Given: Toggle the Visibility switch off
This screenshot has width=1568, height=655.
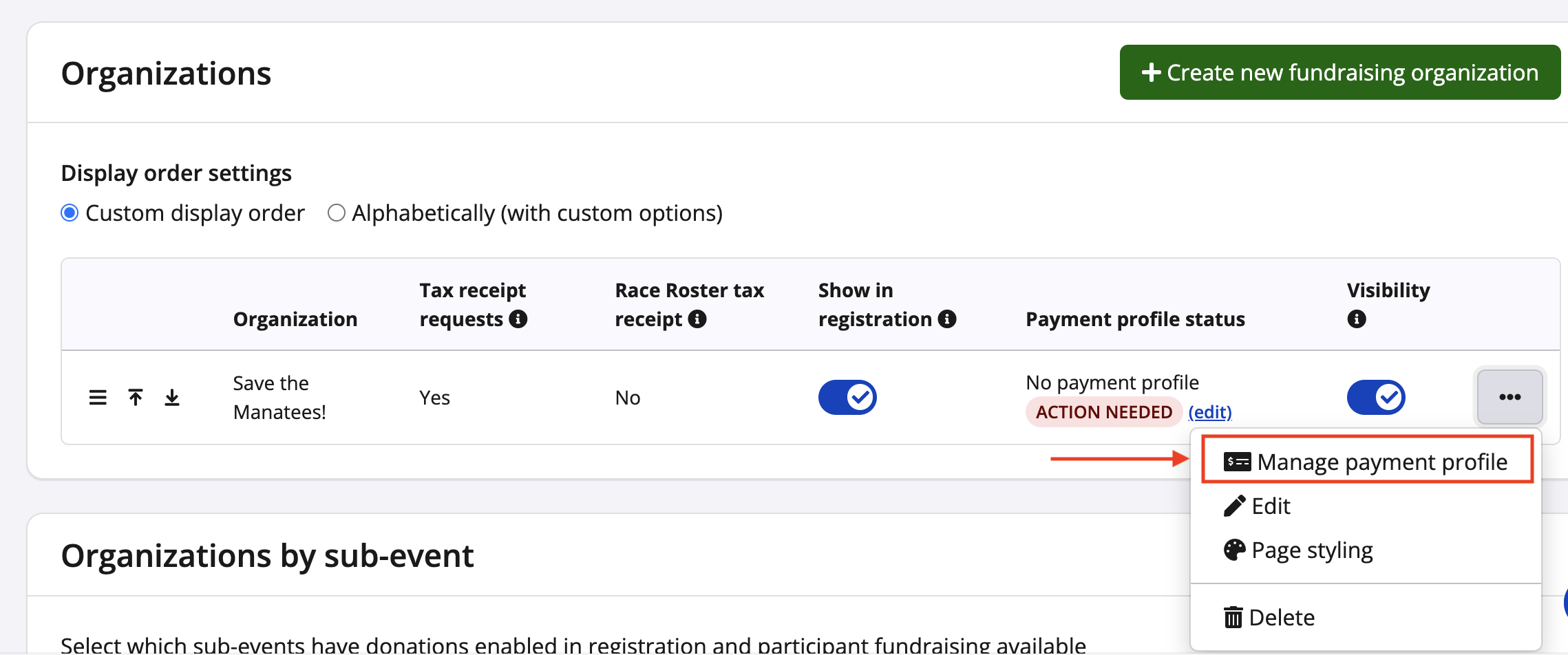Looking at the screenshot, I should [1376, 397].
